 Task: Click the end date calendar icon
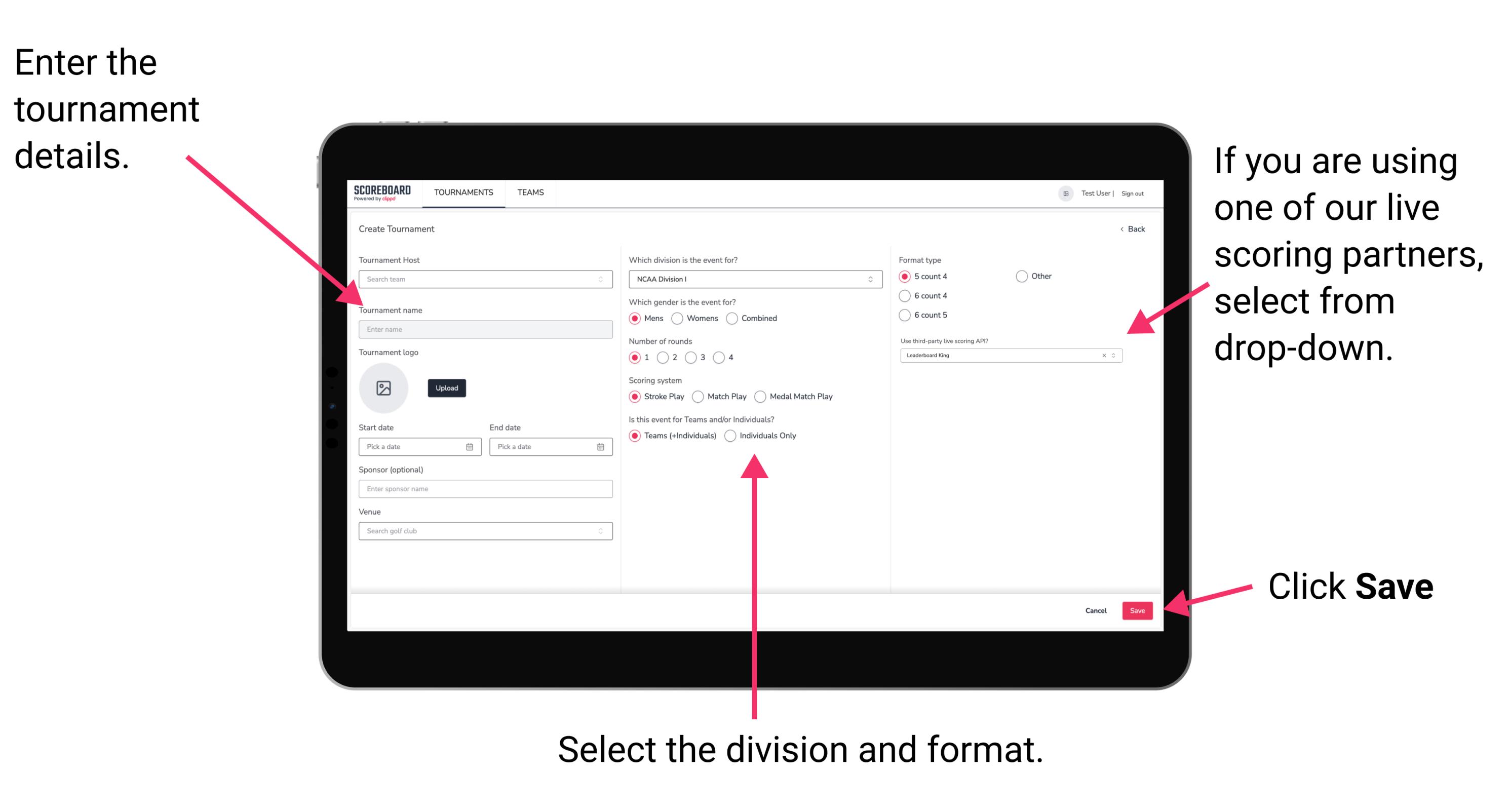(601, 446)
